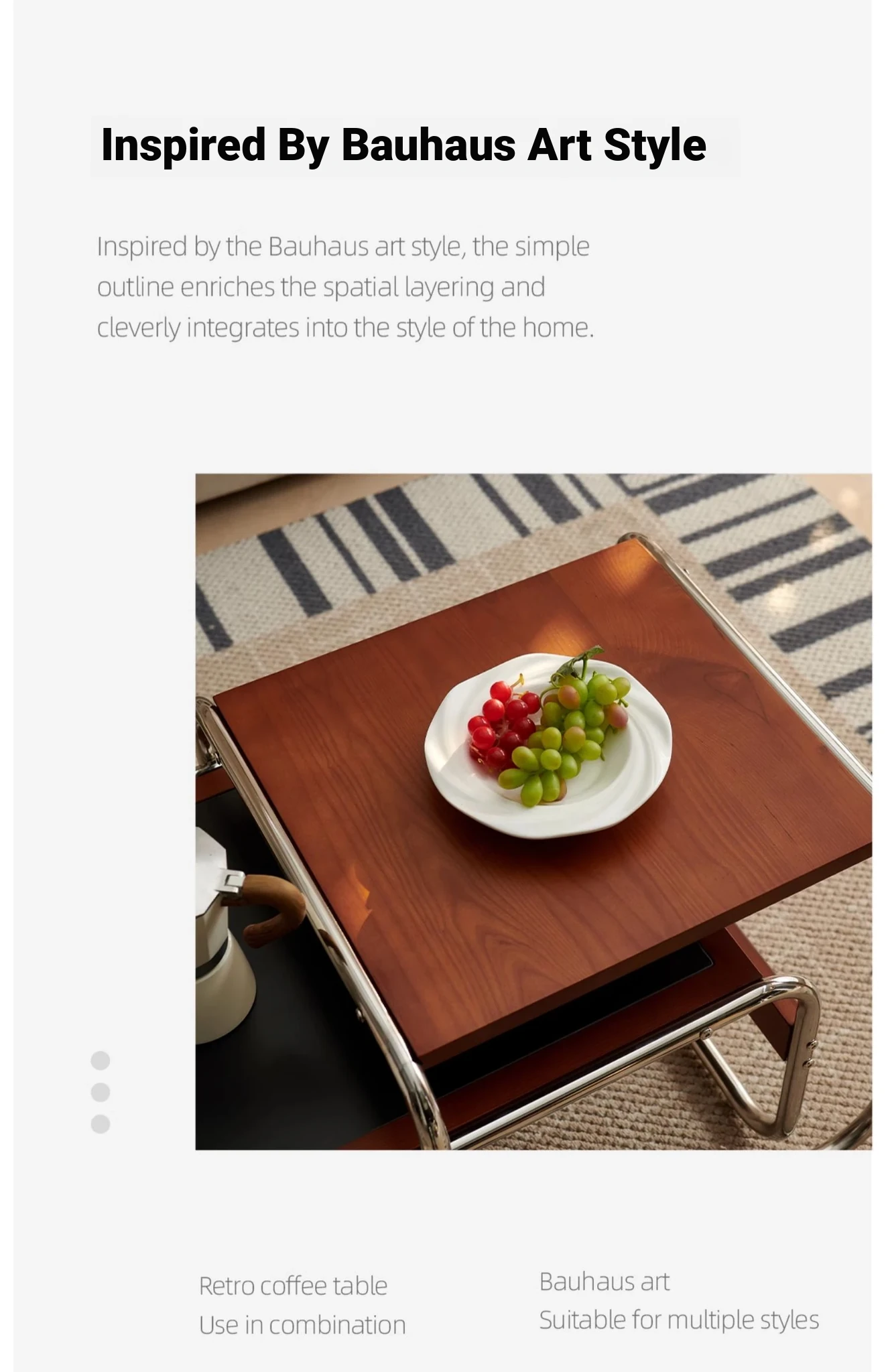886x1372 pixels.
Task: Click the top gray dot indicator
Action: (101, 1060)
